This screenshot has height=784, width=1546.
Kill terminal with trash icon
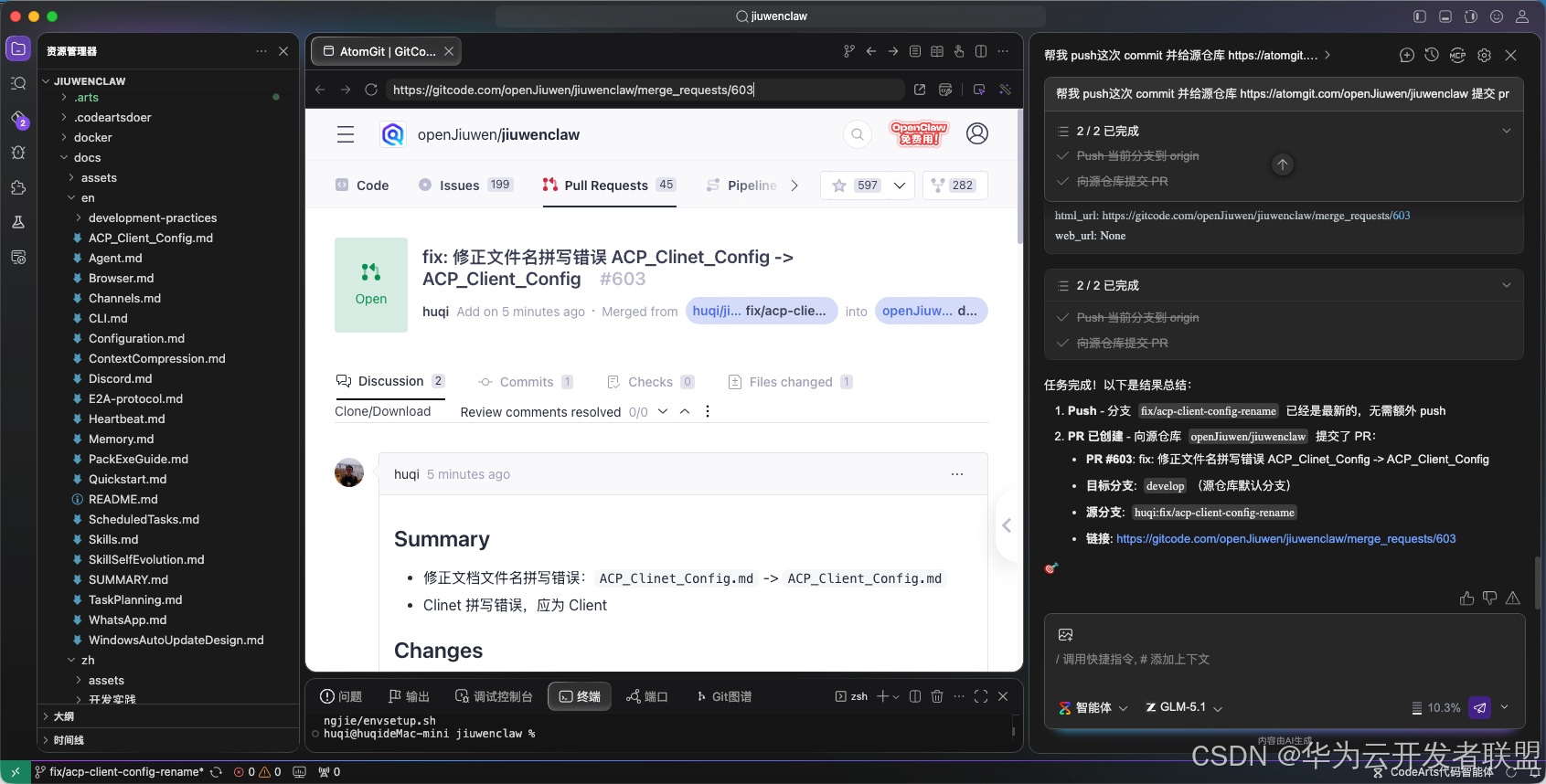tap(937, 696)
